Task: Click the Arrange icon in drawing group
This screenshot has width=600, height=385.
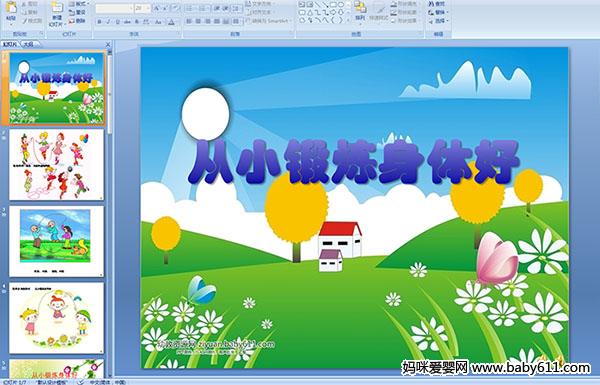Action: pos(360,11)
